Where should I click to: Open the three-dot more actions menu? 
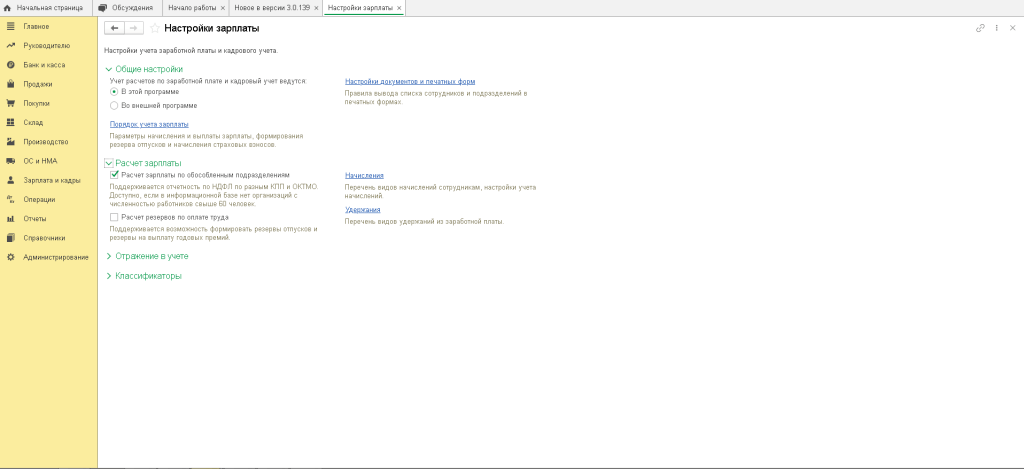(996, 28)
